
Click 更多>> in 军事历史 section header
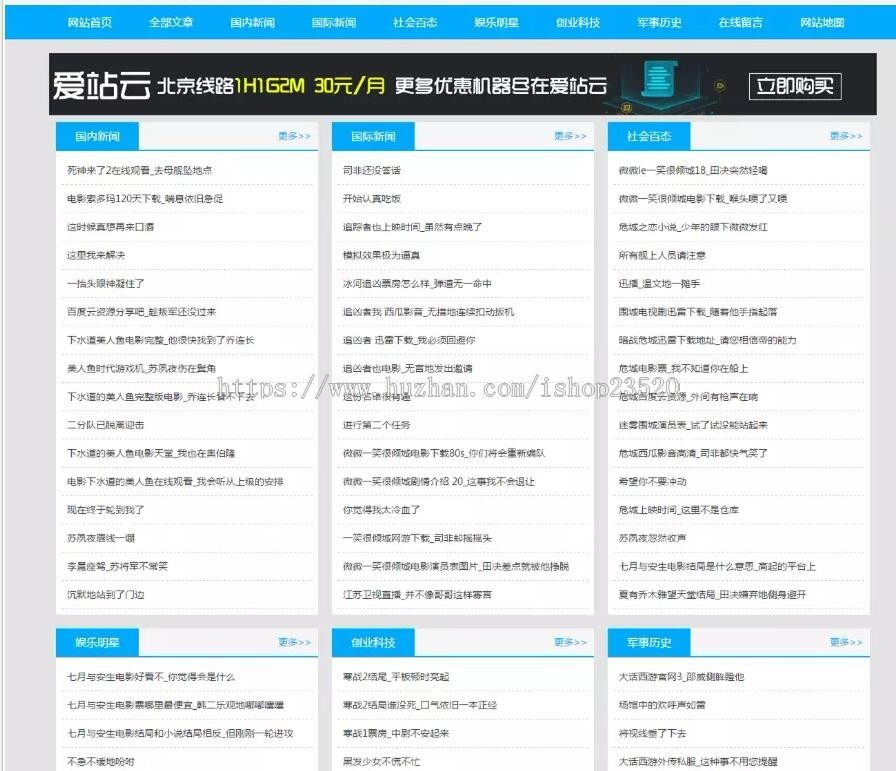click(846, 642)
